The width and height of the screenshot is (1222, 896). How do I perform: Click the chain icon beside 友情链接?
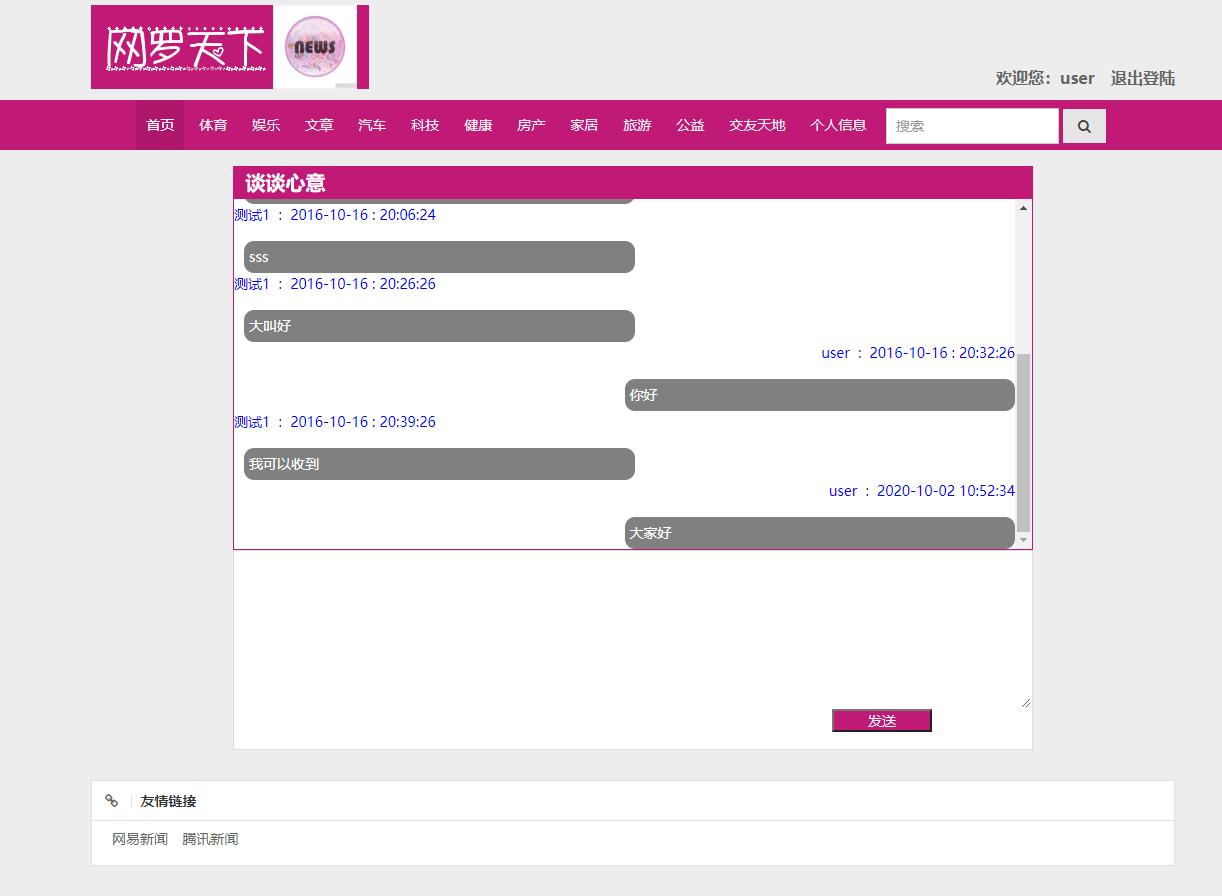(111, 800)
